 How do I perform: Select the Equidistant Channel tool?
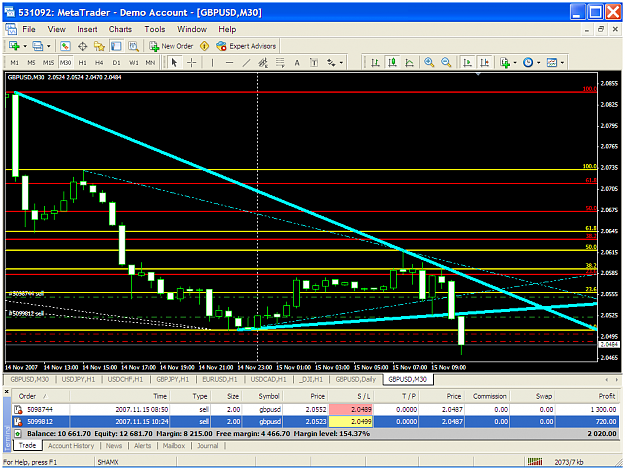pyautogui.click(x=263, y=63)
